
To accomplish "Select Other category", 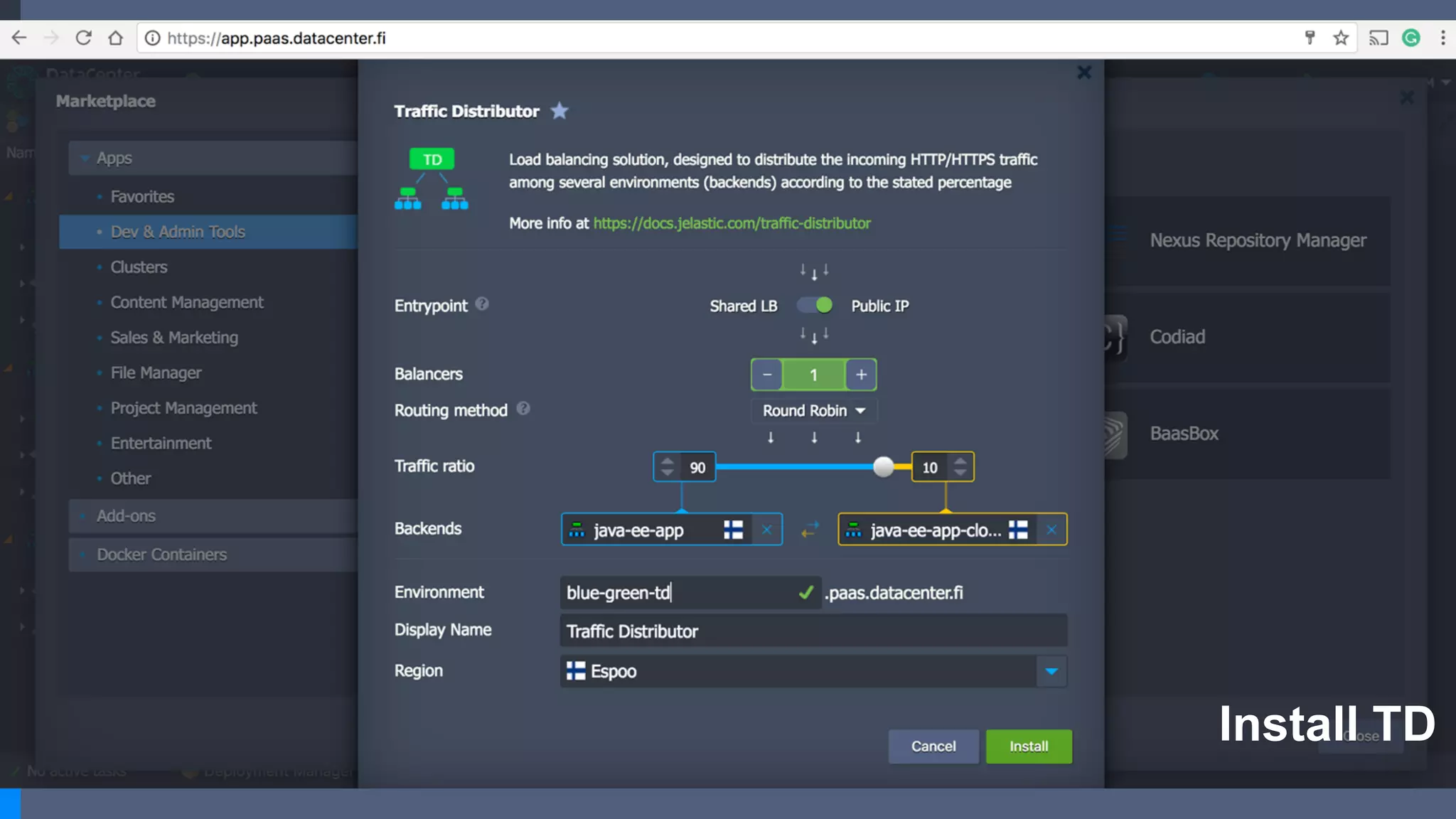I will point(130,478).
